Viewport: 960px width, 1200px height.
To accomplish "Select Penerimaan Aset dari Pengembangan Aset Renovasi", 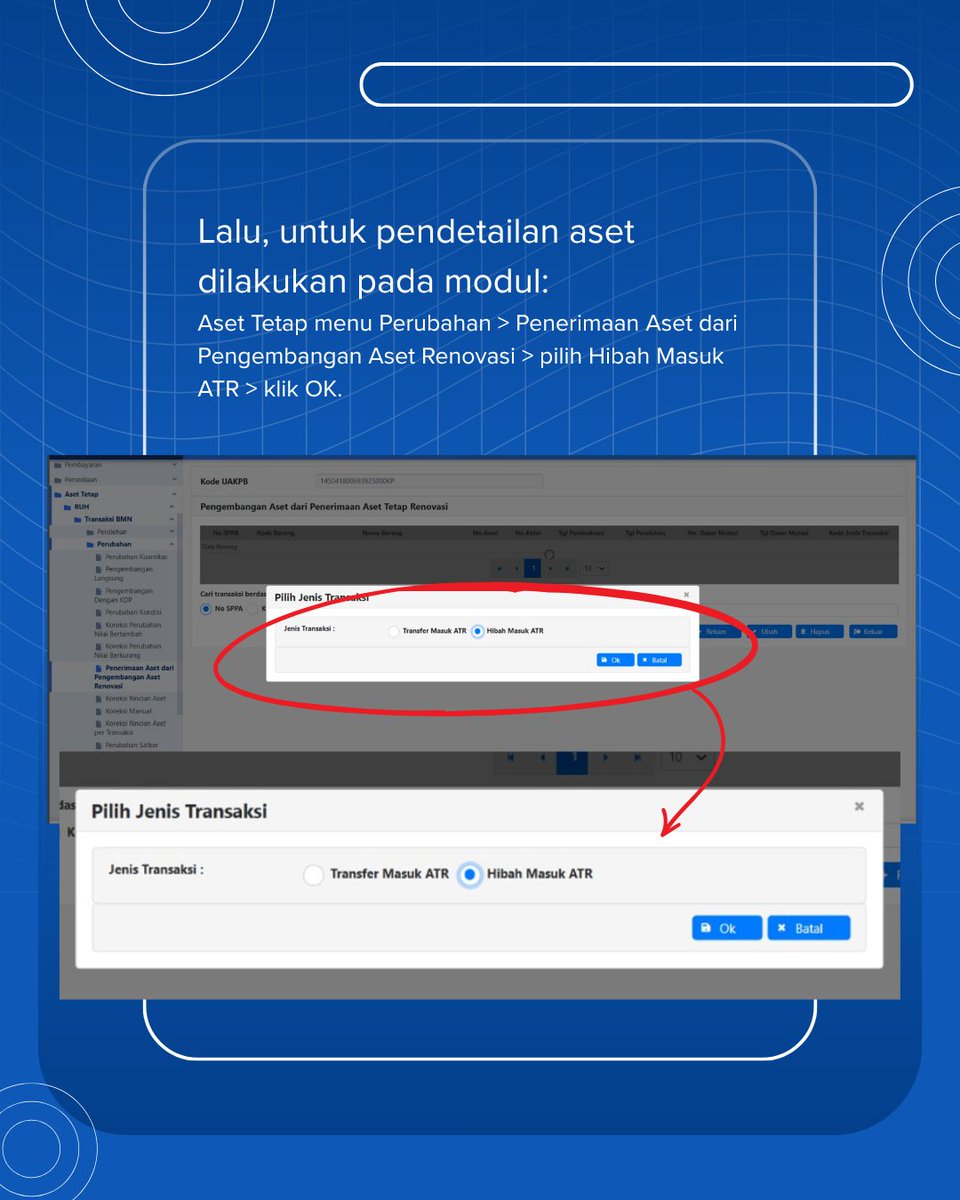I will 133,677.
